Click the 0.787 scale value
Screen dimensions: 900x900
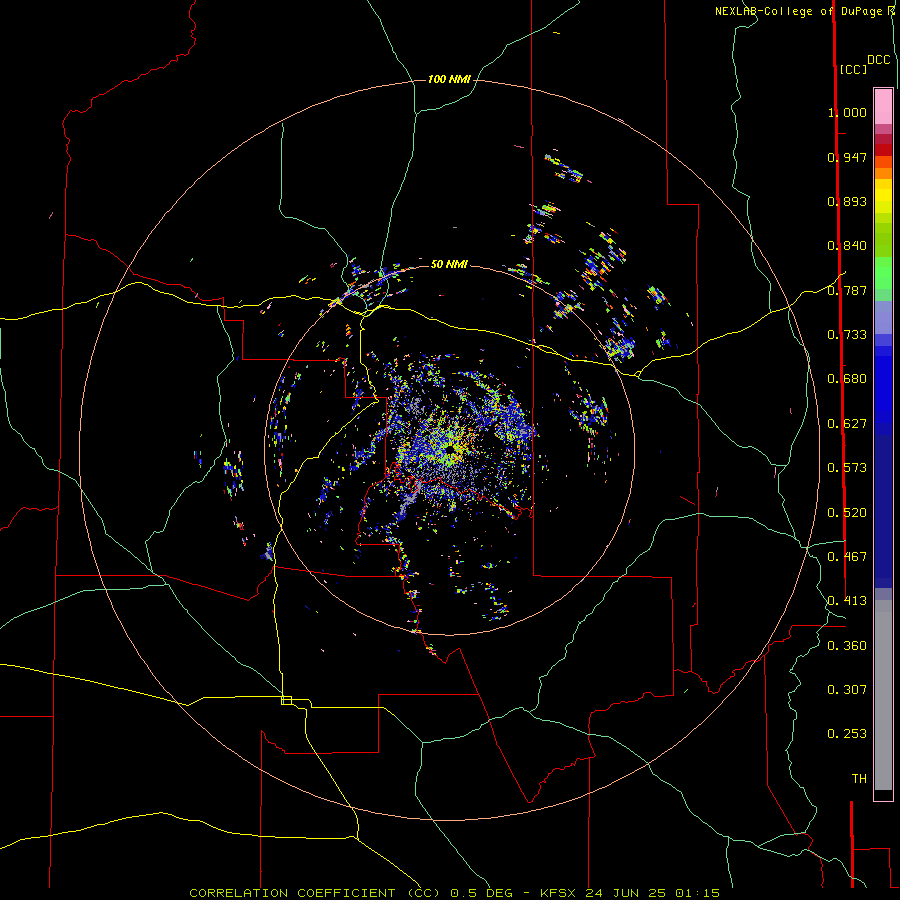(847, 290)
